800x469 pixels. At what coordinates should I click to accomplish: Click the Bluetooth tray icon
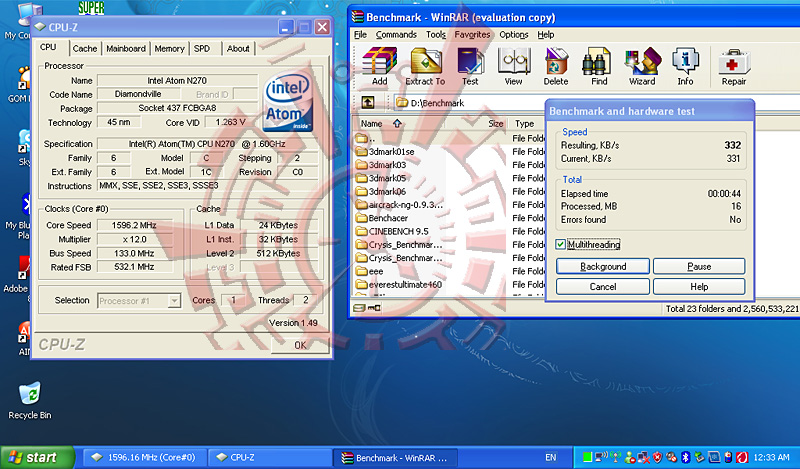click(x=686, y=457)
